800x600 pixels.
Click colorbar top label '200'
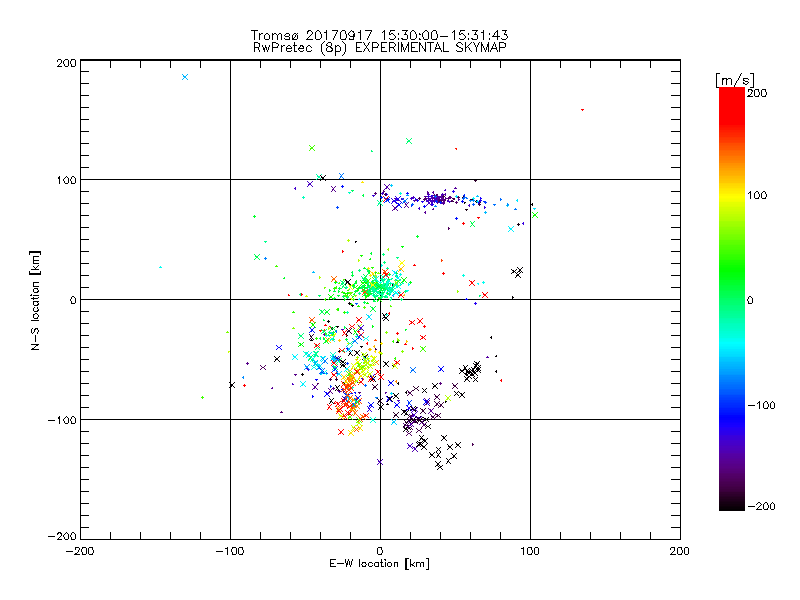click(757, 93)
